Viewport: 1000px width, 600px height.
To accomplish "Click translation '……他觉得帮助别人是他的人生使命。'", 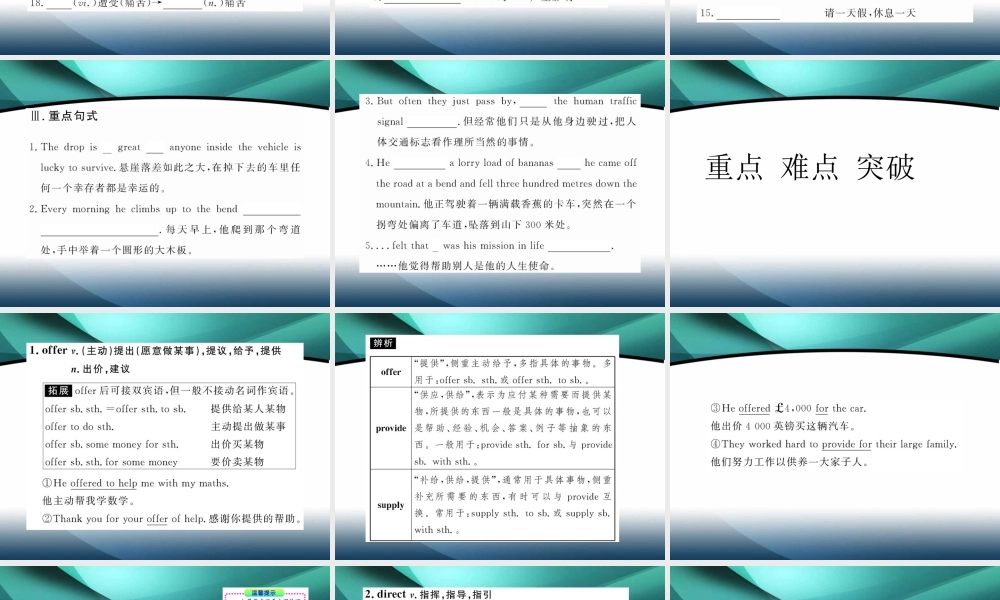I will point(467,266).
